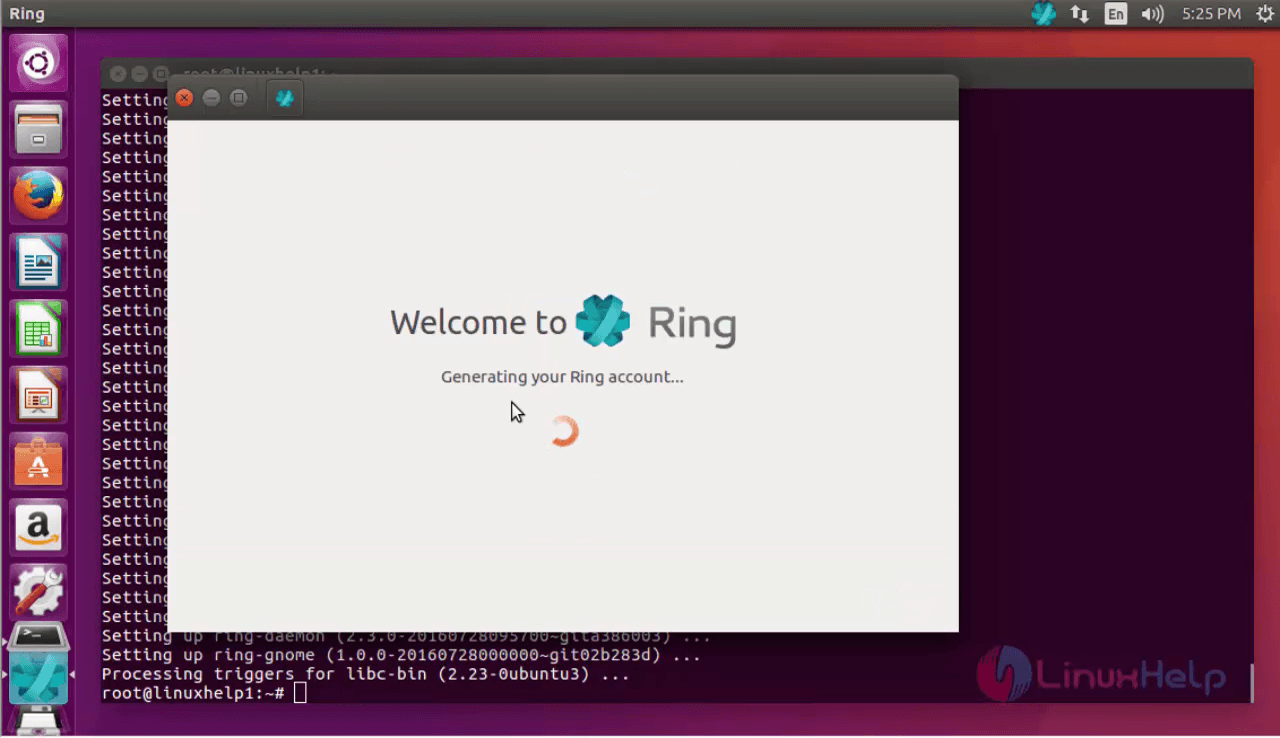Start LibreOffice Writer from the dock

[39, 262]
